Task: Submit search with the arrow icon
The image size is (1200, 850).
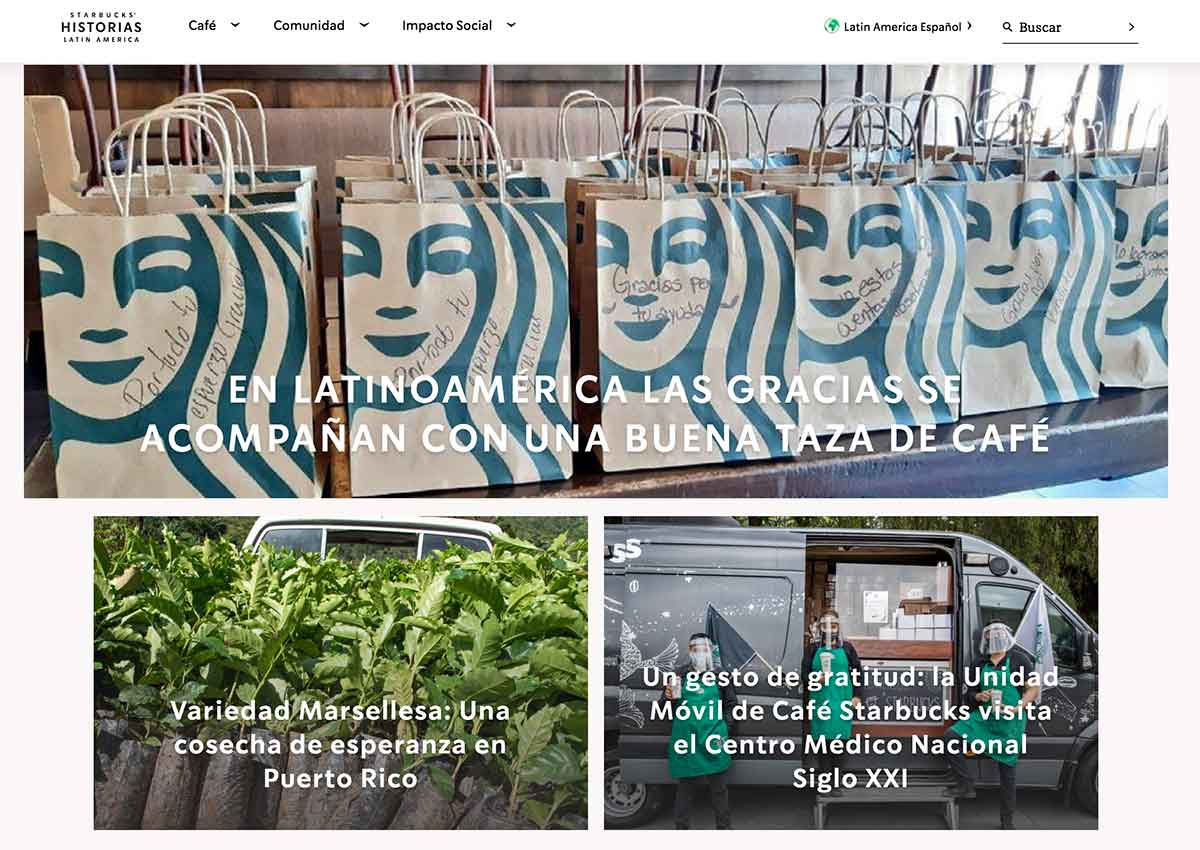Action: point(1131,27)
